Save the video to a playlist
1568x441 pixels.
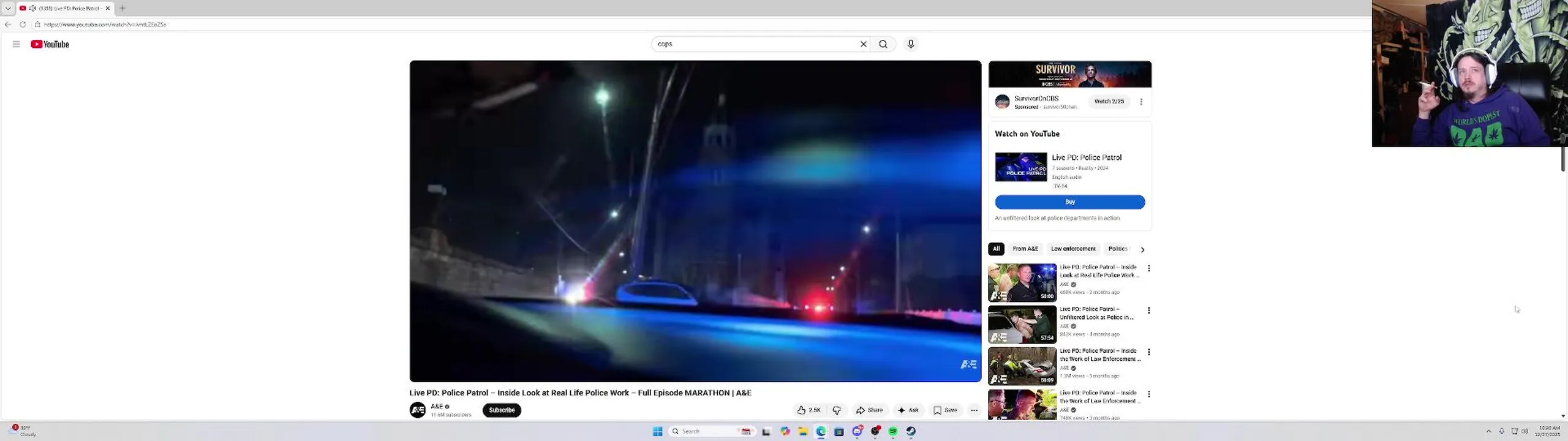coord(946,410)
